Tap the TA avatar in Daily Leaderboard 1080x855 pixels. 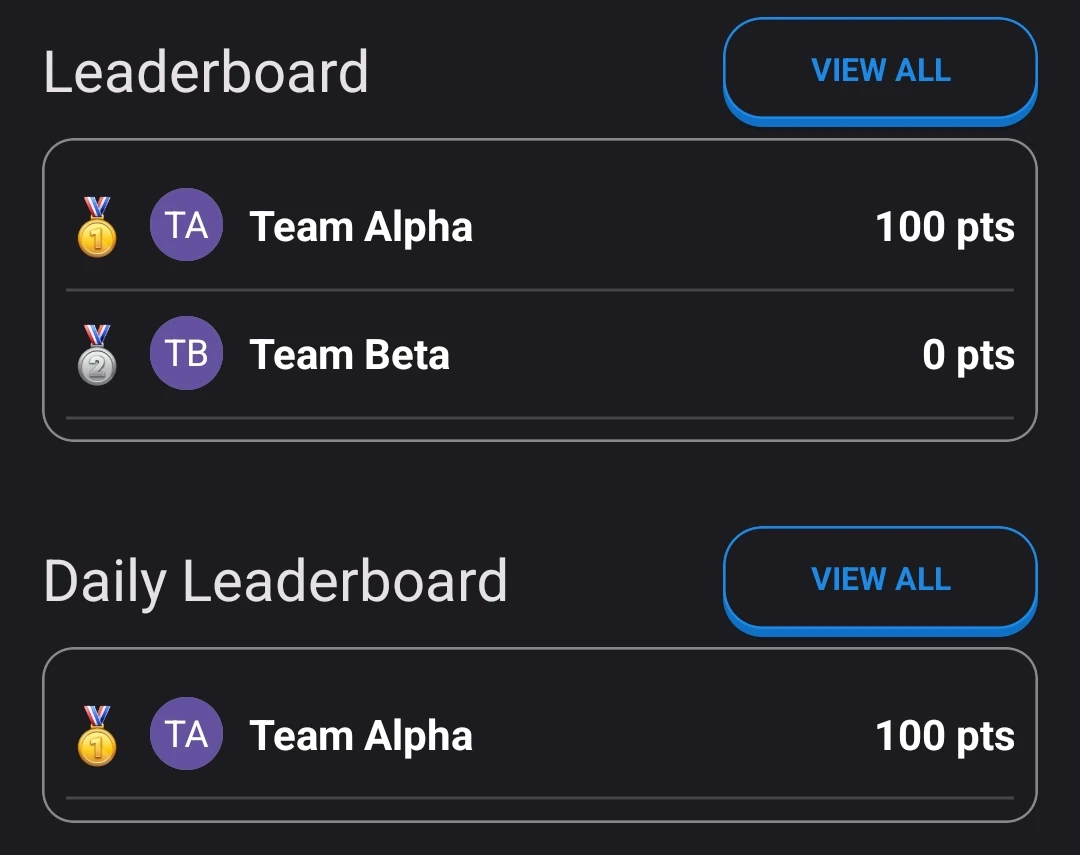click(x=186, y=734)
